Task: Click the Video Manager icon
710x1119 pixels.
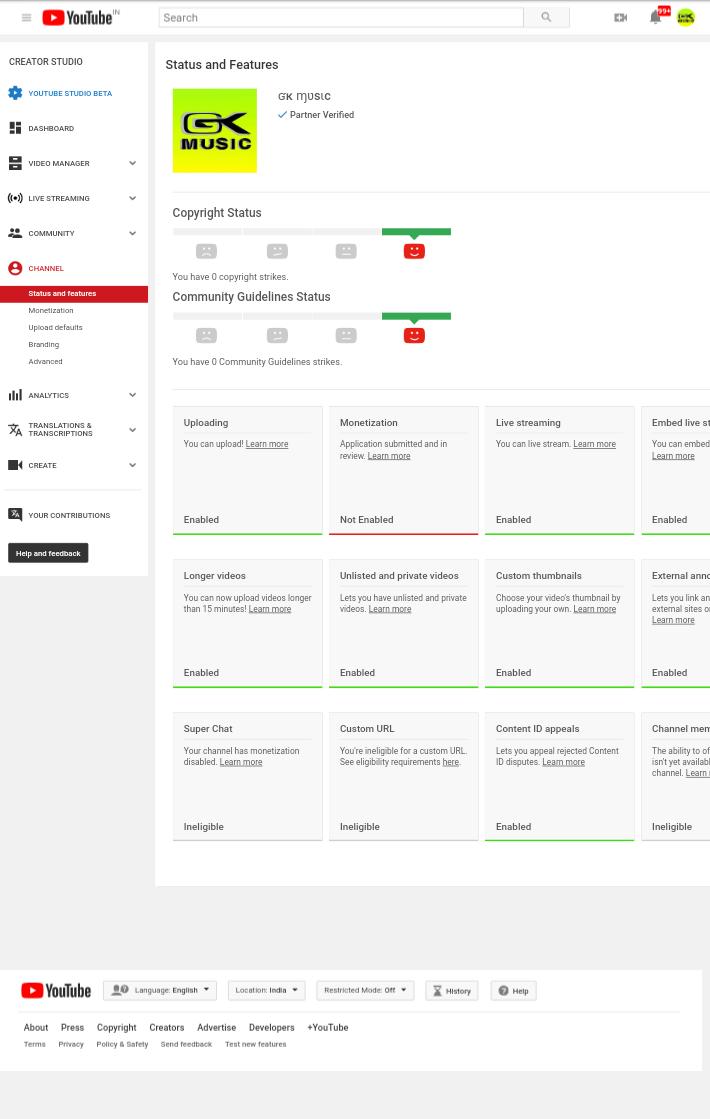Action: [15, 163]
